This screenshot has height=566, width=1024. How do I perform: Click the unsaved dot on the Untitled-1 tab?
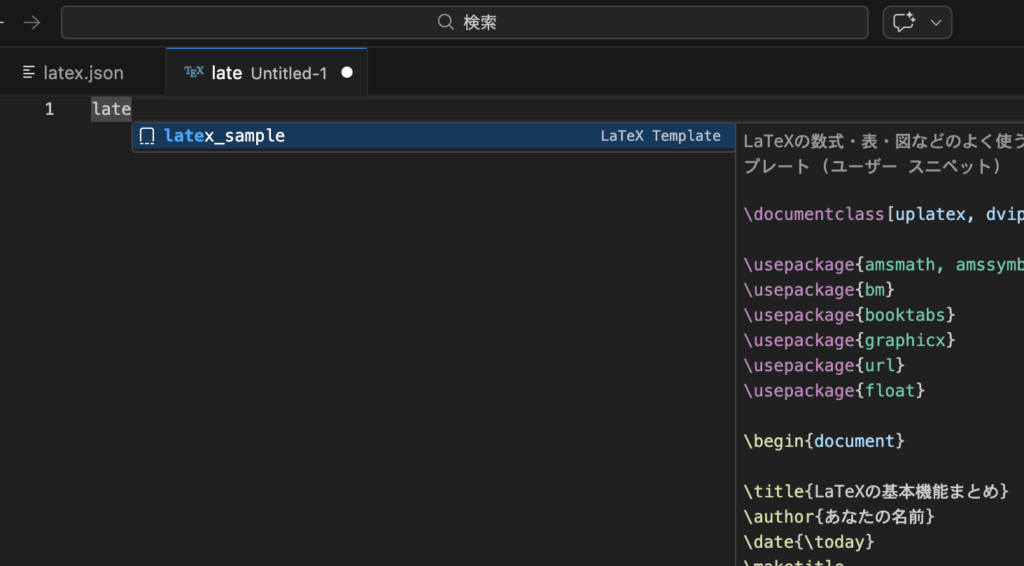click(347, 72)
